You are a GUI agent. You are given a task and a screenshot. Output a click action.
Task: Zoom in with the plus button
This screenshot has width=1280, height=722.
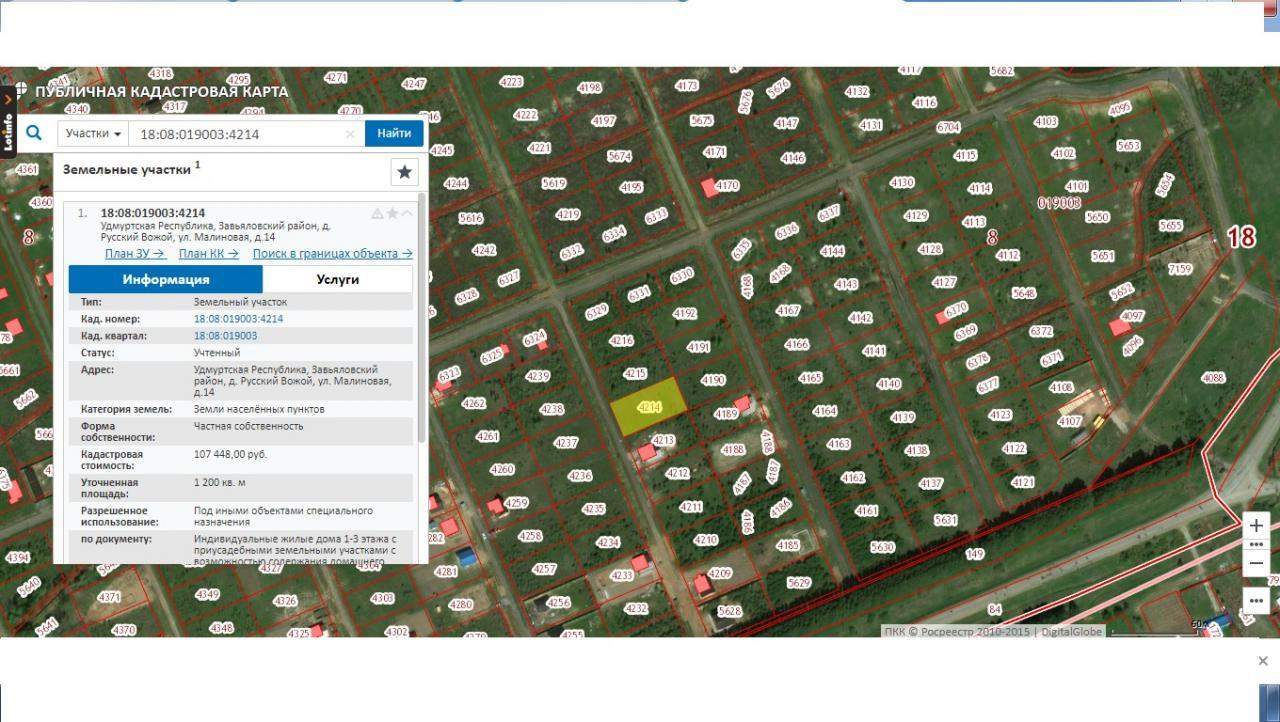tap(1257, 526)
